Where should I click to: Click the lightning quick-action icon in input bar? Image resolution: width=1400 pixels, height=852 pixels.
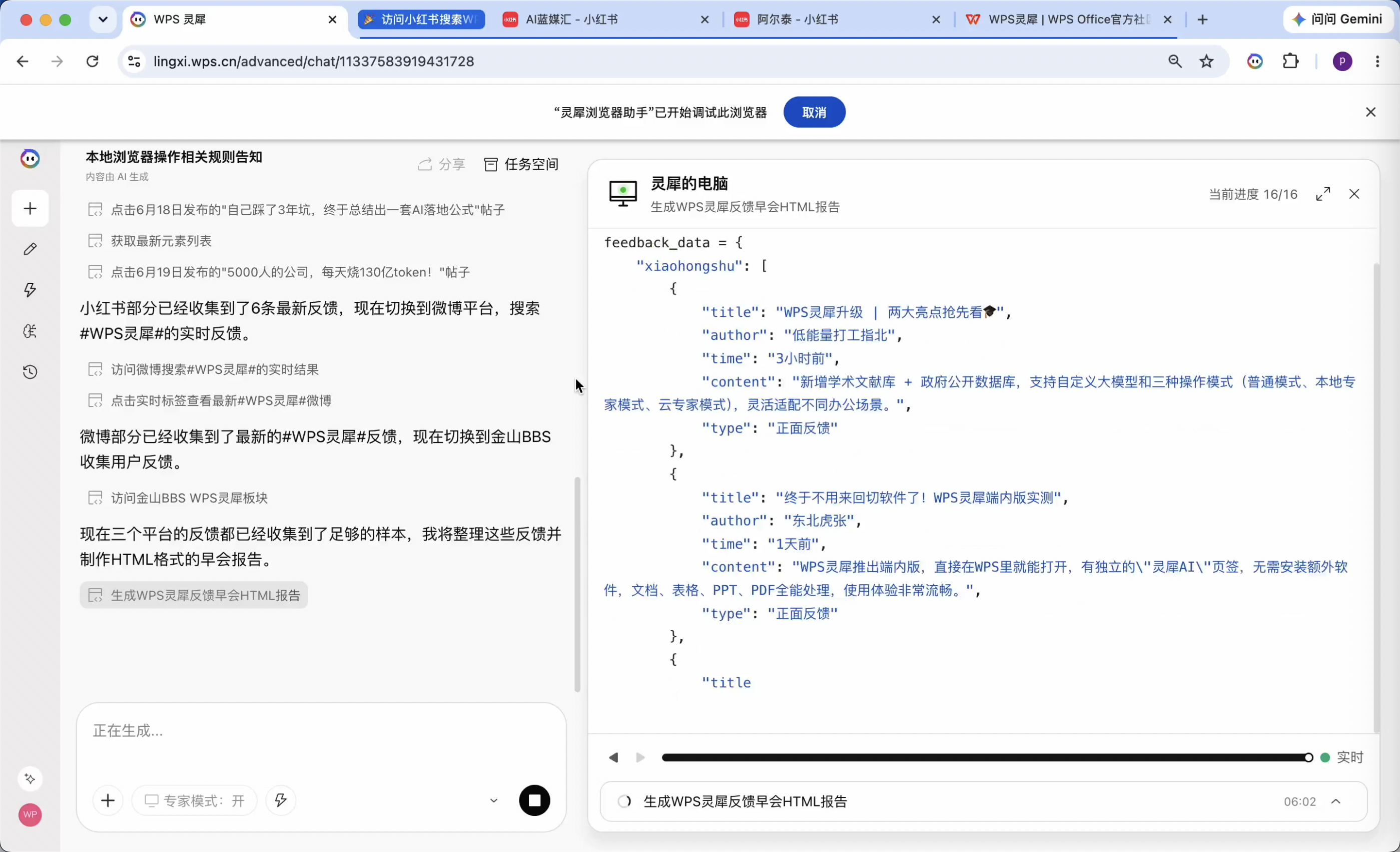pyautogui.click(x=281, y=801)
